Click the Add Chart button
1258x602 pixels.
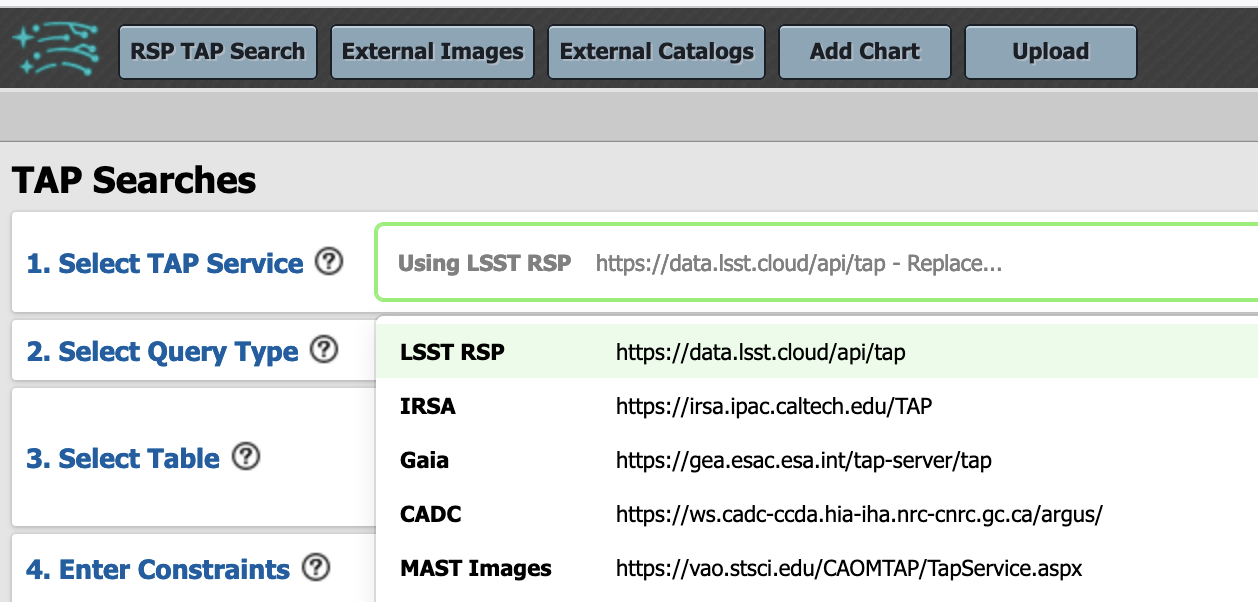865,52
